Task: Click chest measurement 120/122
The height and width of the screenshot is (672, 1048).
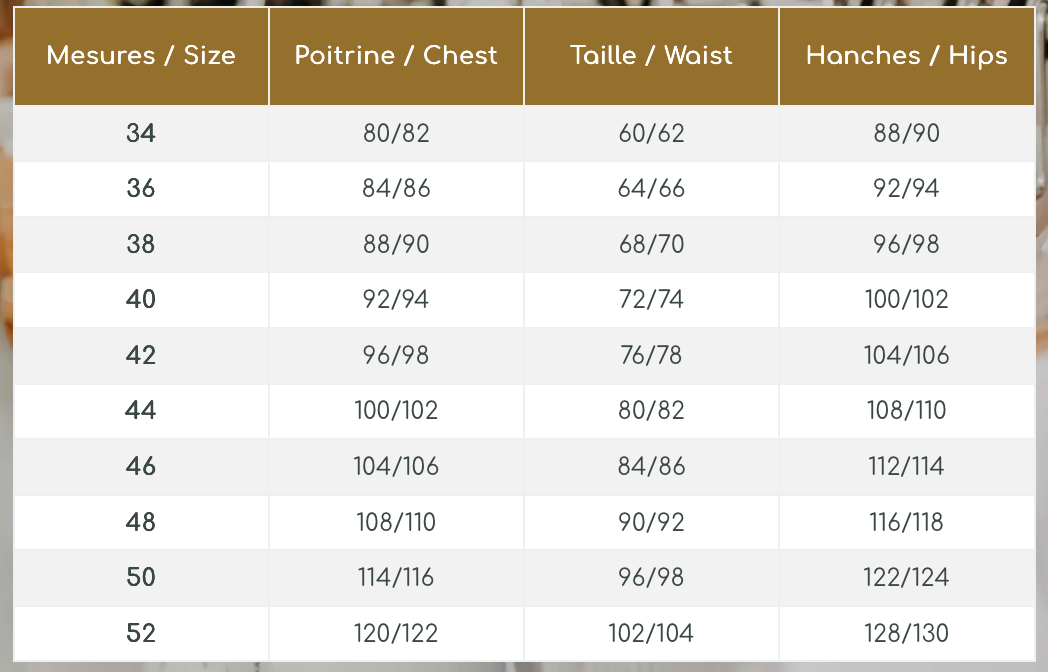Action: click(x=396, y=633)
